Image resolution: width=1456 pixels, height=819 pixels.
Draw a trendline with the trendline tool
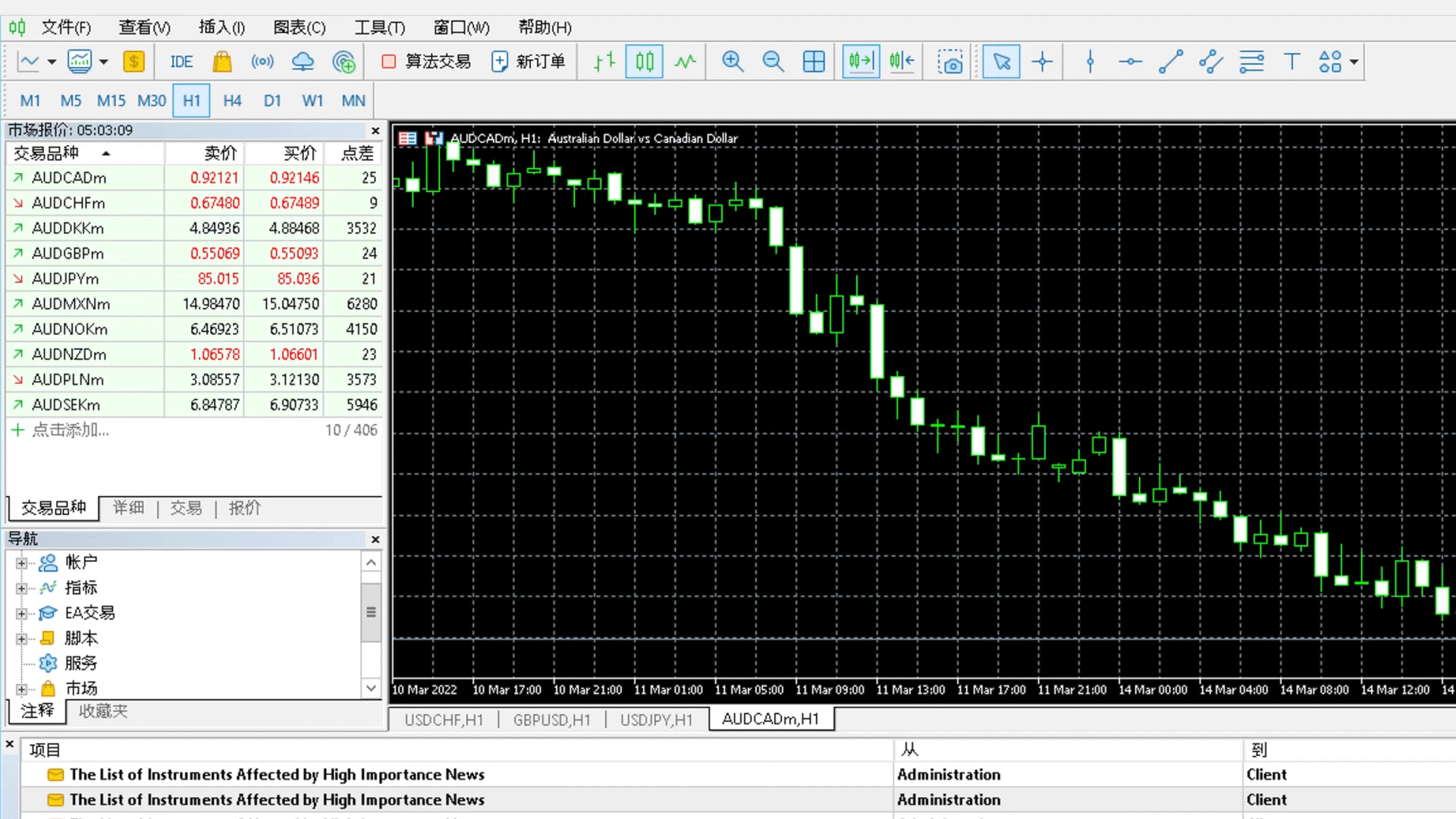point(1170,61)
